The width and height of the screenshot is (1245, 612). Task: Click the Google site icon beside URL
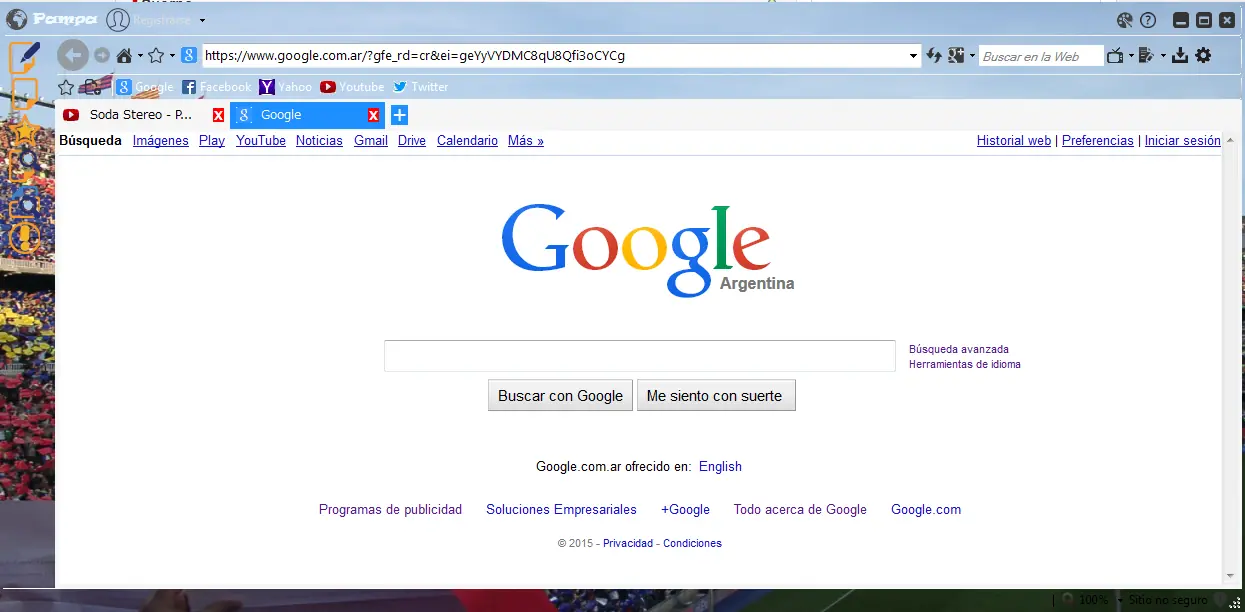point(189,55)
